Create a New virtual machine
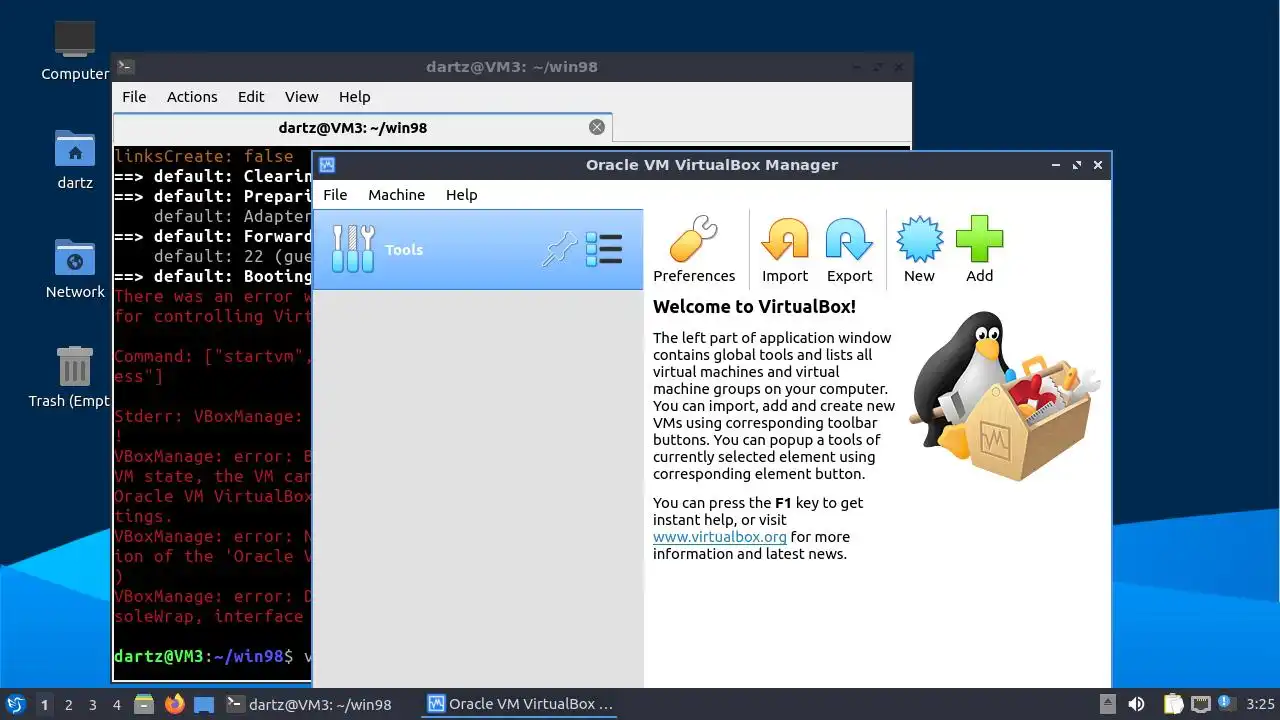 pos(919,250)
